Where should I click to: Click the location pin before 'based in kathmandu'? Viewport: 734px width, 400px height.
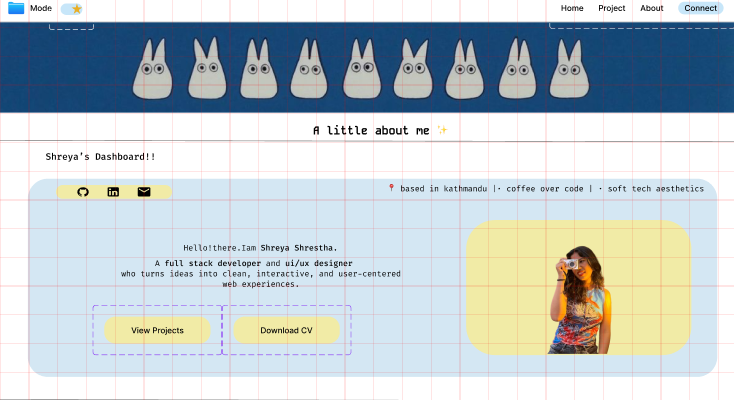point(391,188)
